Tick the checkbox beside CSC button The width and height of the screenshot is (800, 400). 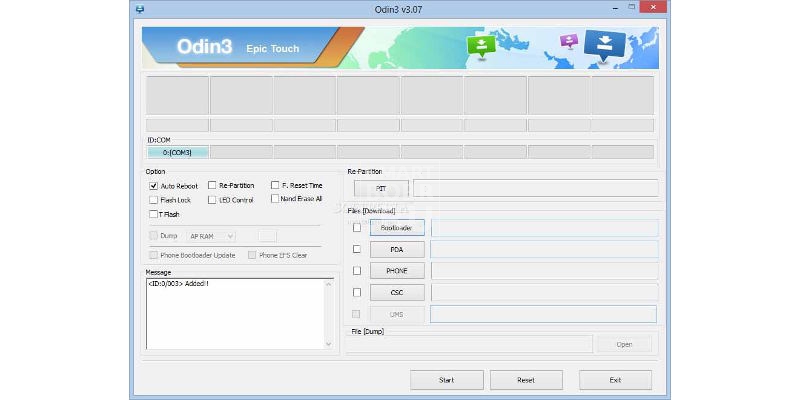pos(357,292)
